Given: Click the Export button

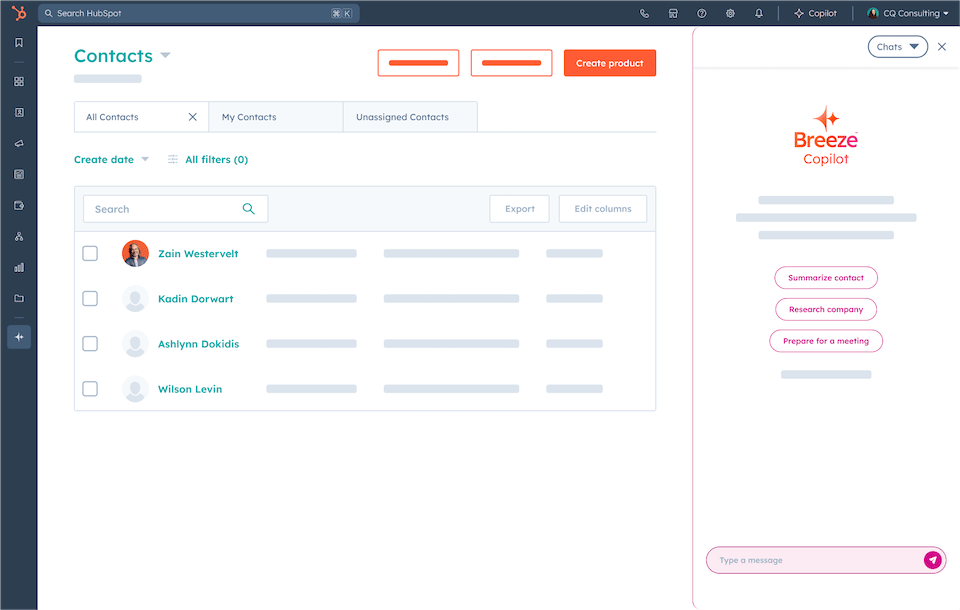Looking at the screenshot, I should tap(520, 209).
